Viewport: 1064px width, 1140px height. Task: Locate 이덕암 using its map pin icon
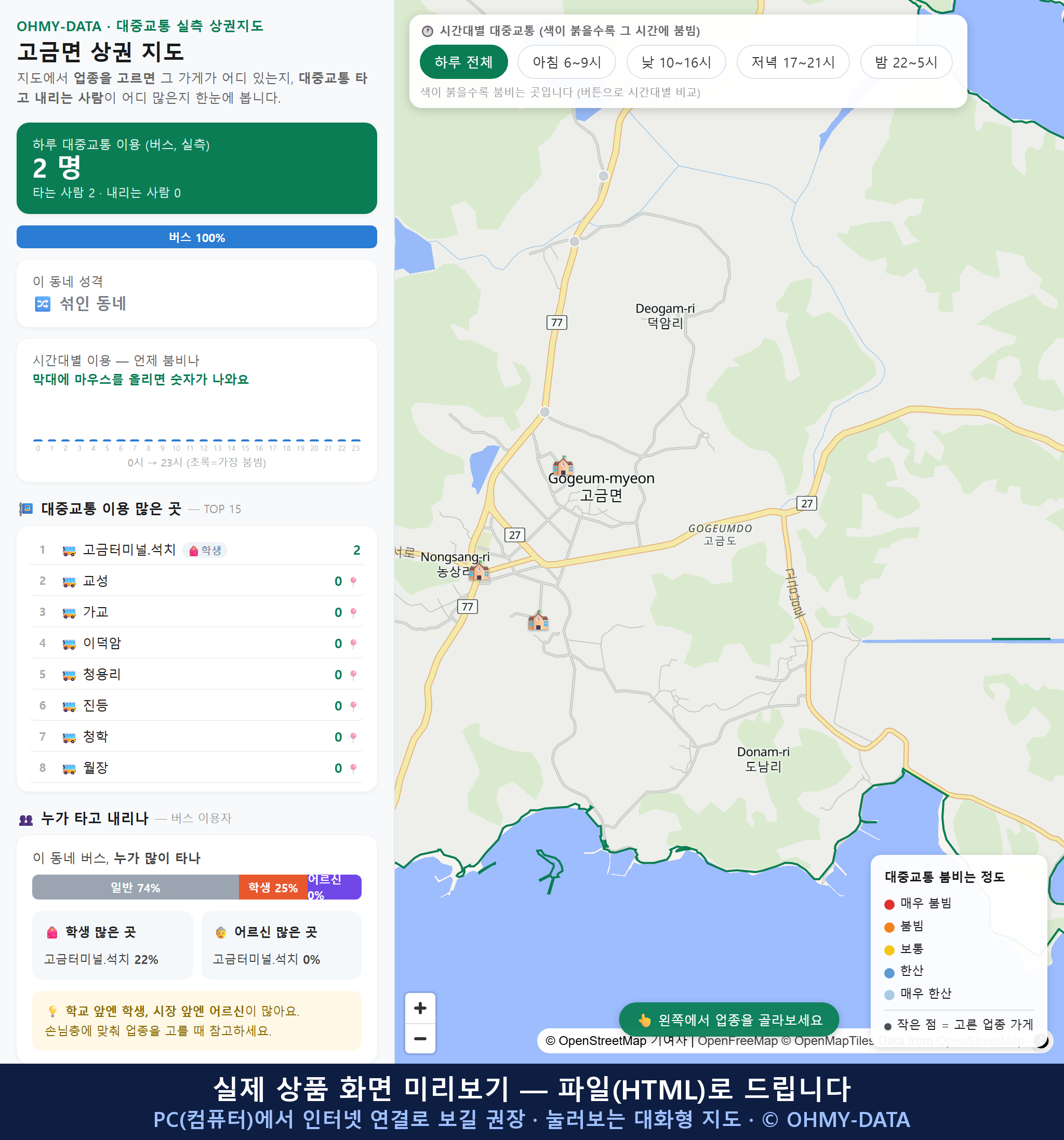[x=353, y=643]
